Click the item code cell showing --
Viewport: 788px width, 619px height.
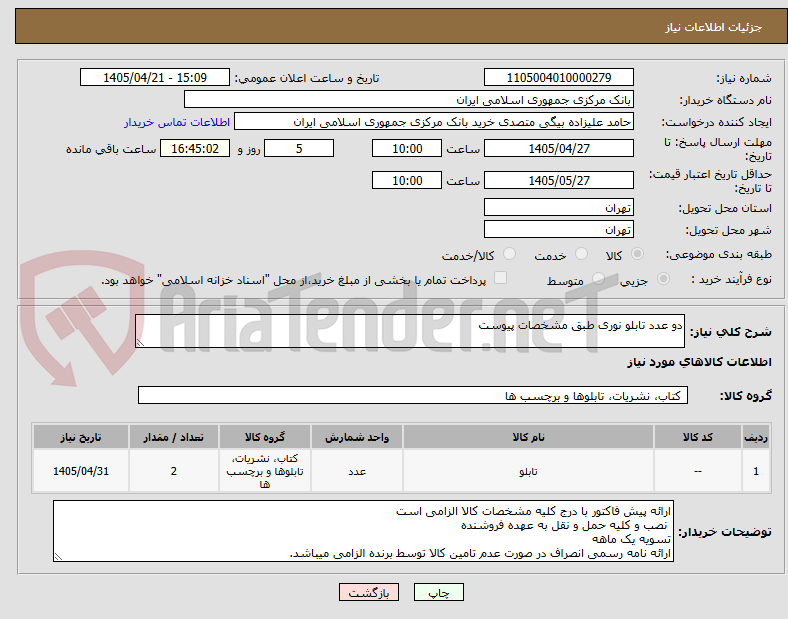(x=698, y=471)
